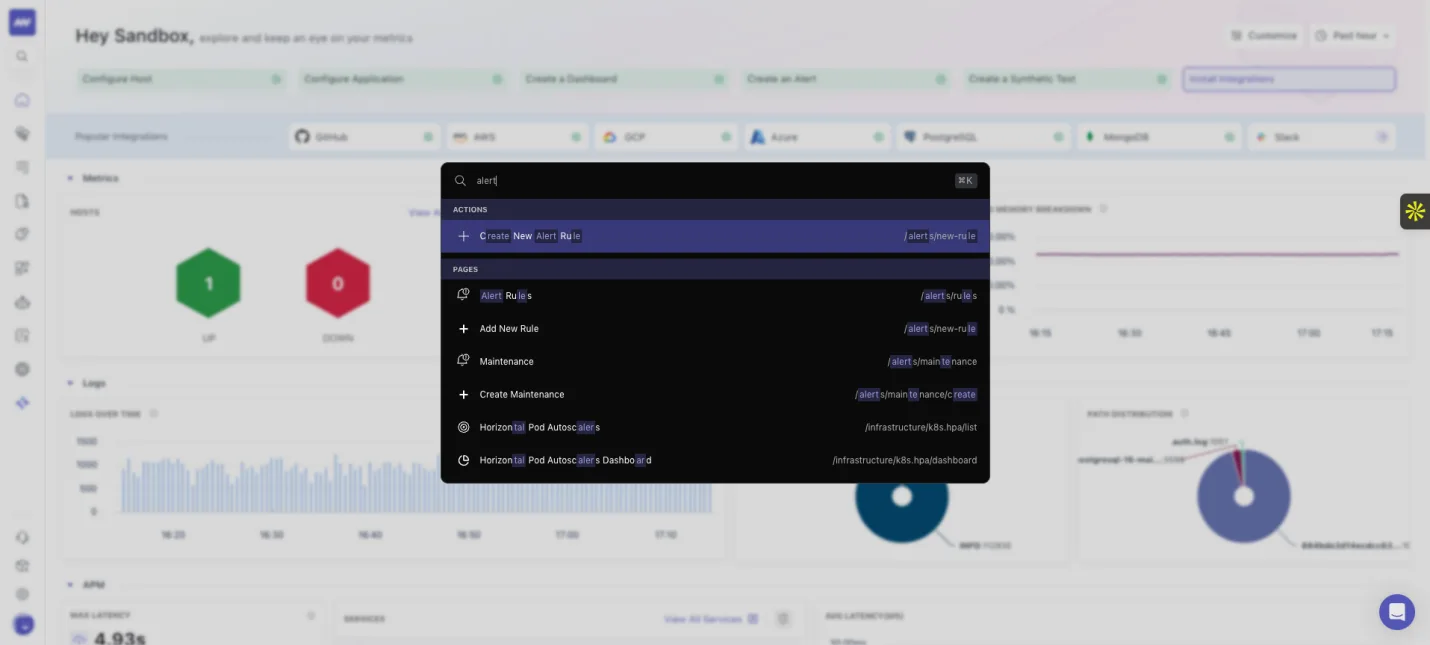Image resolution: width=1430 pixels, height=645 pixels.
Task: Click pie icon beside Horizontal Pod Autoscalers Dashboard
Action: click(x=463, y=460)
